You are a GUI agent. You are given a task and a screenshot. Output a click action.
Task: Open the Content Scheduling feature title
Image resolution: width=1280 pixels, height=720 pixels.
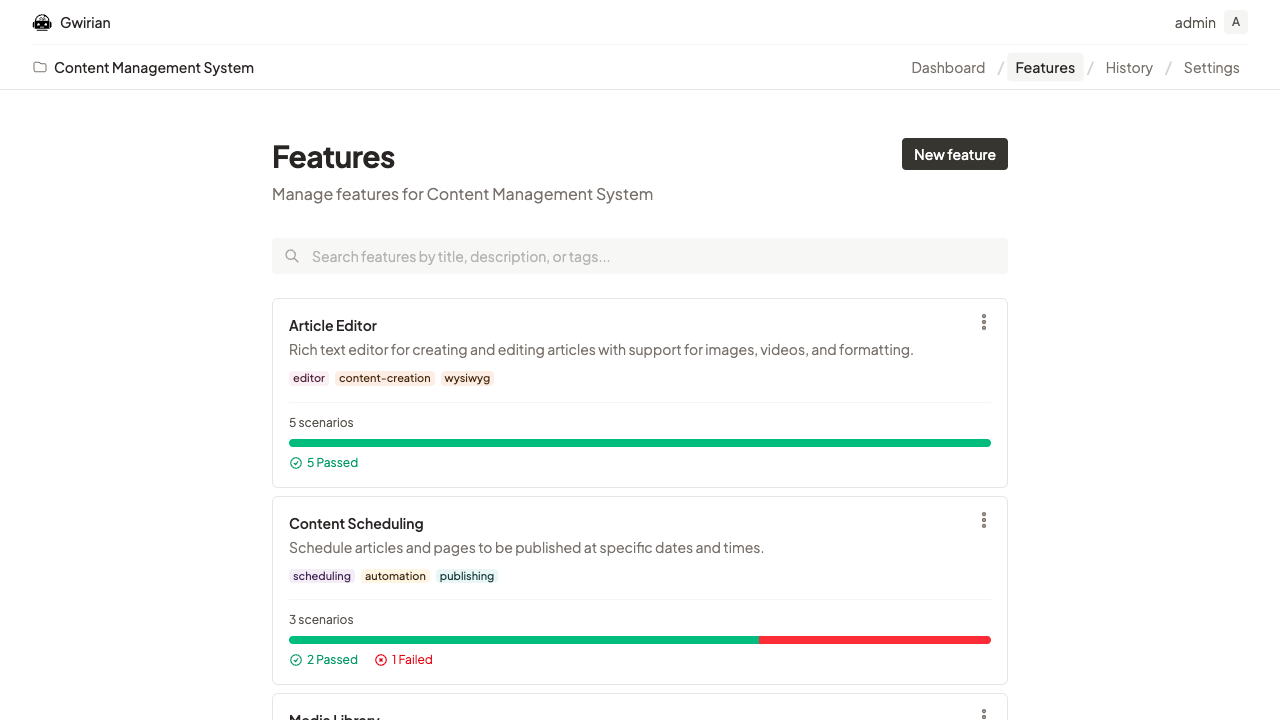(x=356, y=524)
